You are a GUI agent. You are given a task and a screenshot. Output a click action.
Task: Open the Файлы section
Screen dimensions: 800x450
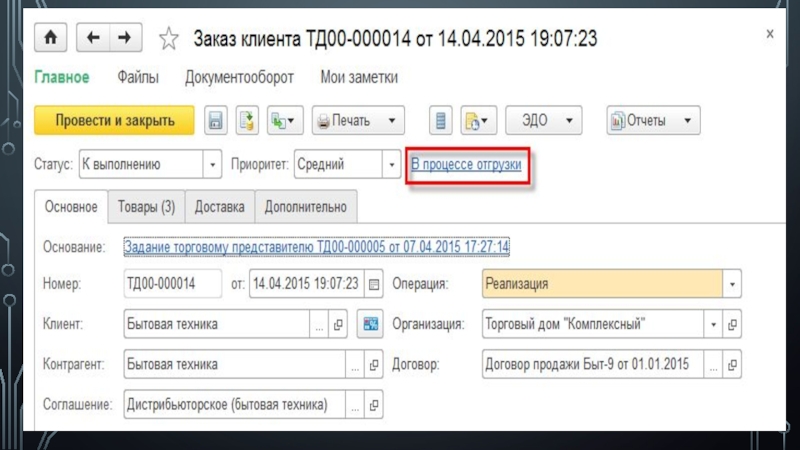tap(138, 78)
